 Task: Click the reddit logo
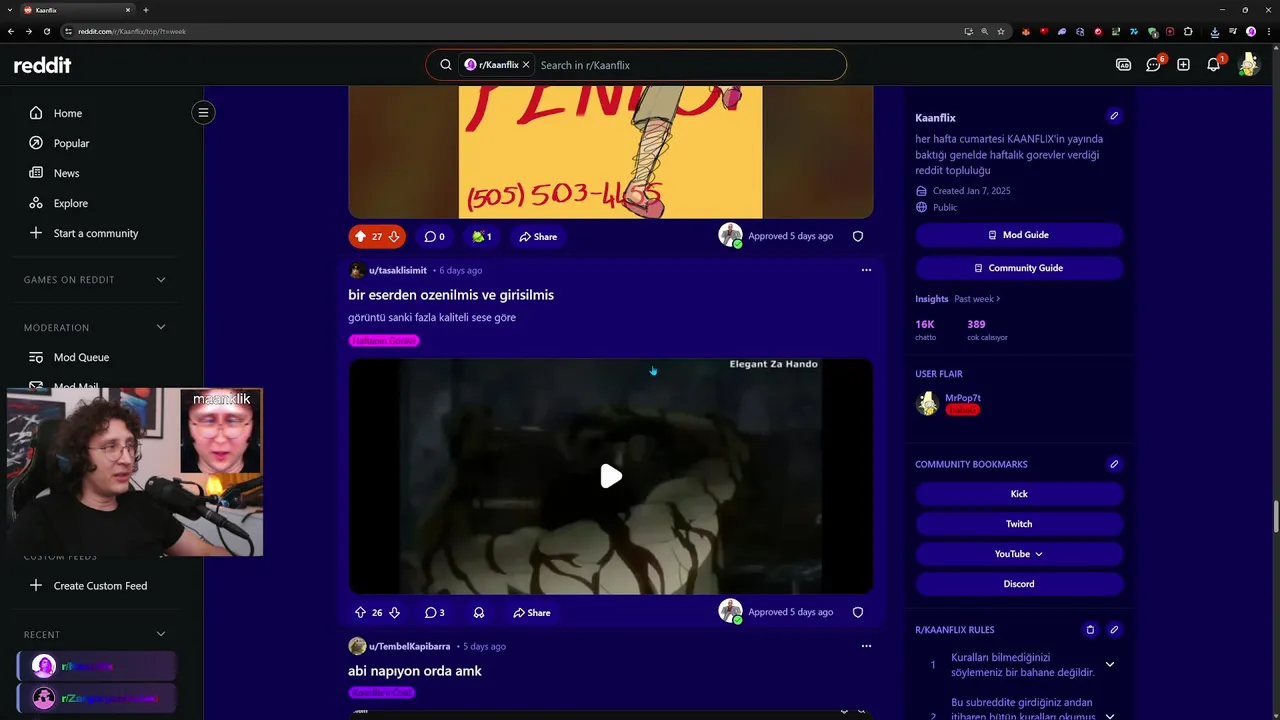pos(42,65)
